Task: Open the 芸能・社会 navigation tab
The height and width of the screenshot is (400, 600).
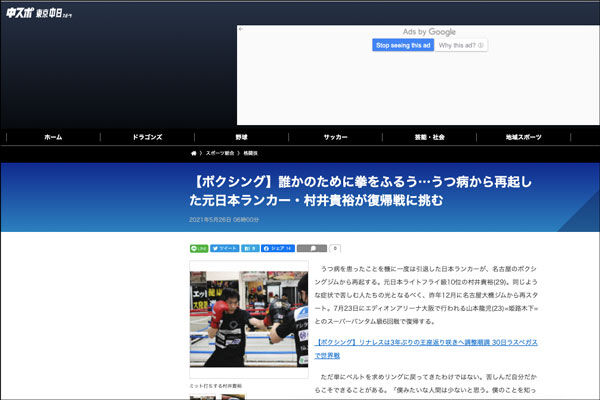Action: click(x=430, y=137)
